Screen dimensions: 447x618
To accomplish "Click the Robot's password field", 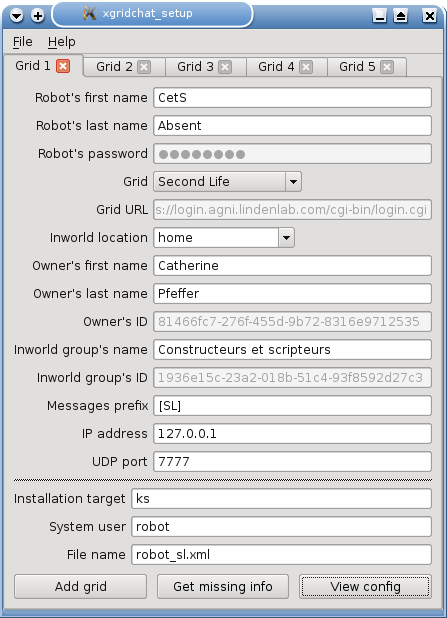I will click(292, 154).
